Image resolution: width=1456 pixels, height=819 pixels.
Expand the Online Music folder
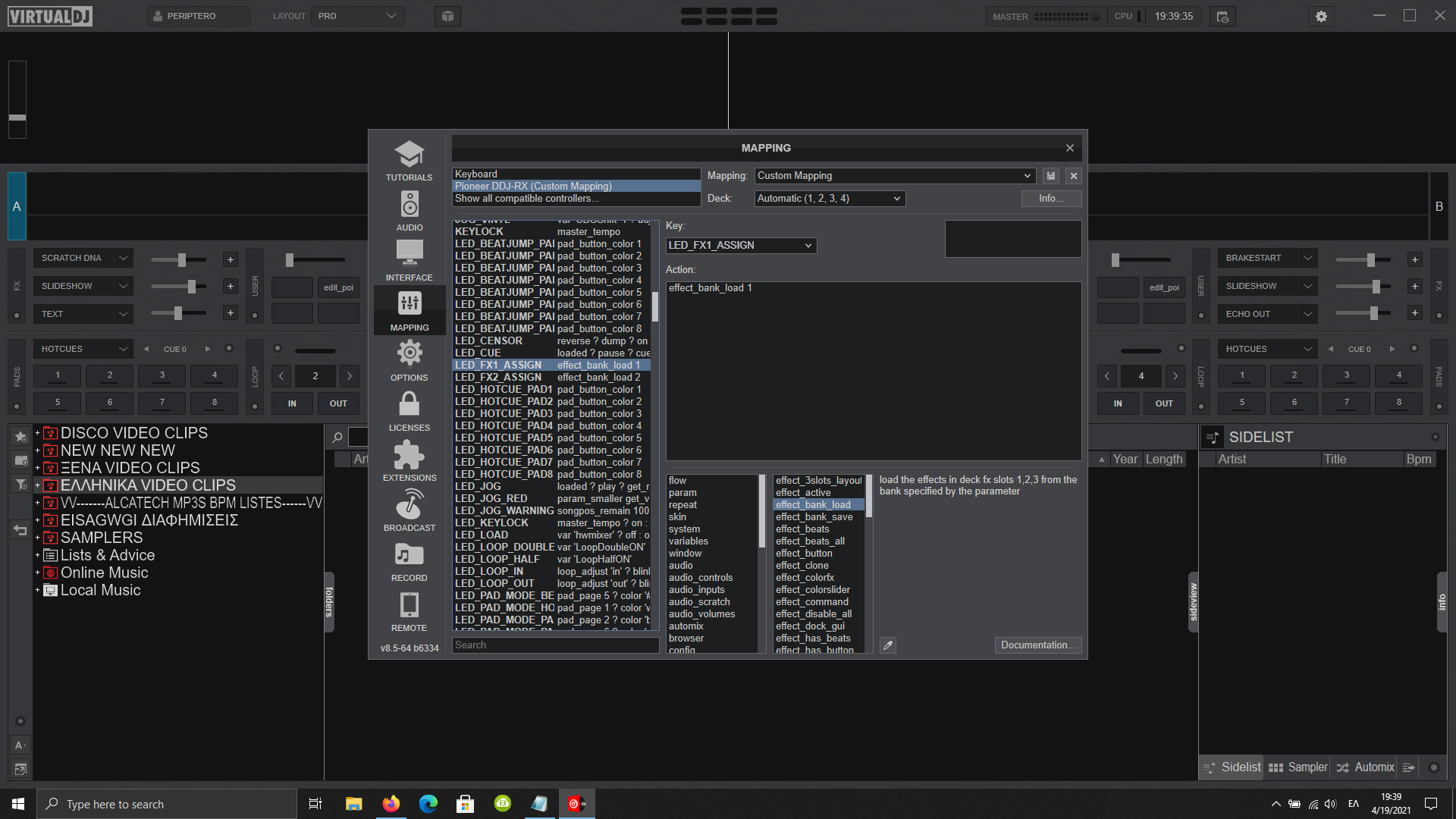37,573
